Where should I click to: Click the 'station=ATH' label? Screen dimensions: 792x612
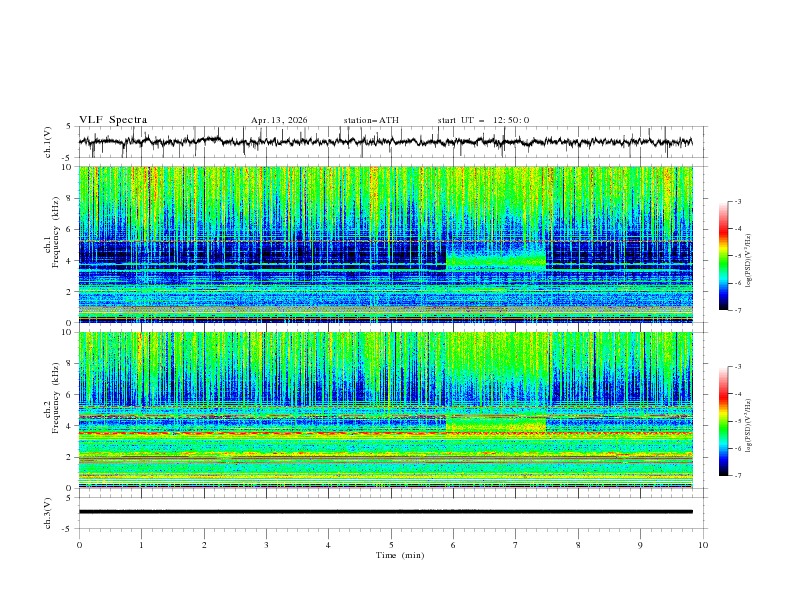point(371,120)
